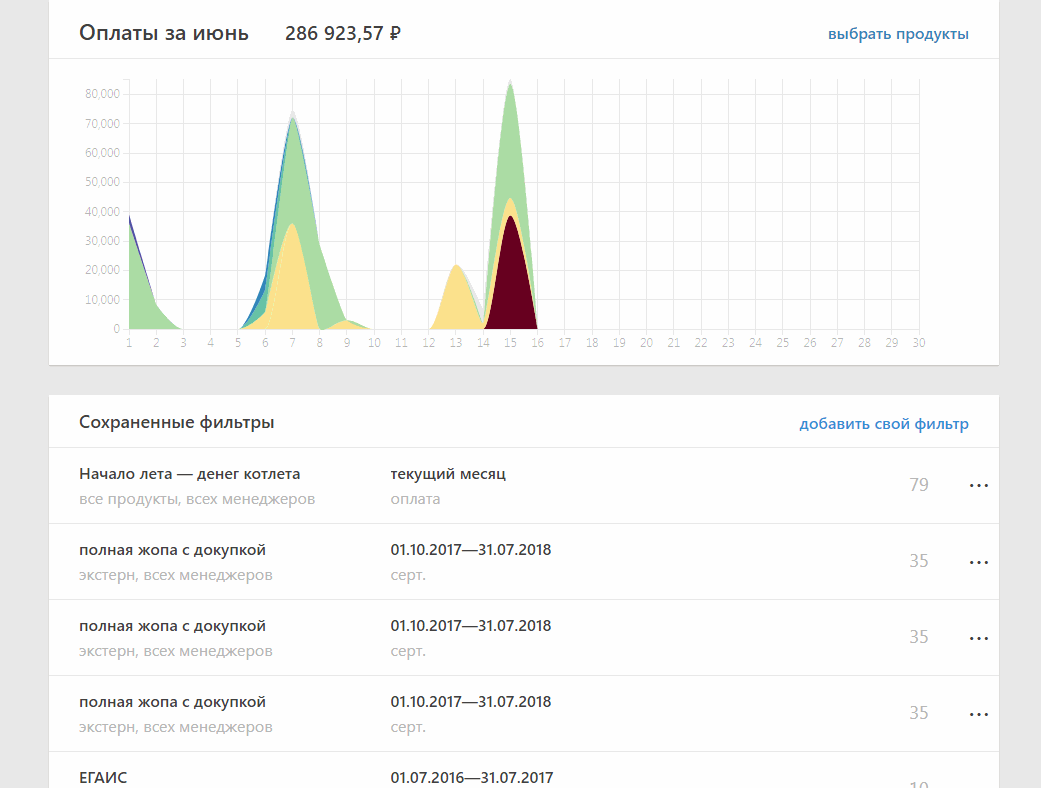Click the 'оплата' label under текущий месяц
Viewport: 1041px width, 788px height.
(x=415, y=499)
